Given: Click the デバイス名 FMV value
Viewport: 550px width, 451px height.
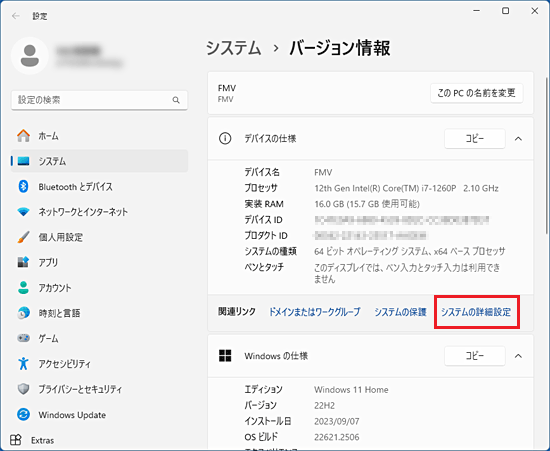Looking at the screenshot, I should pos(323,173).
